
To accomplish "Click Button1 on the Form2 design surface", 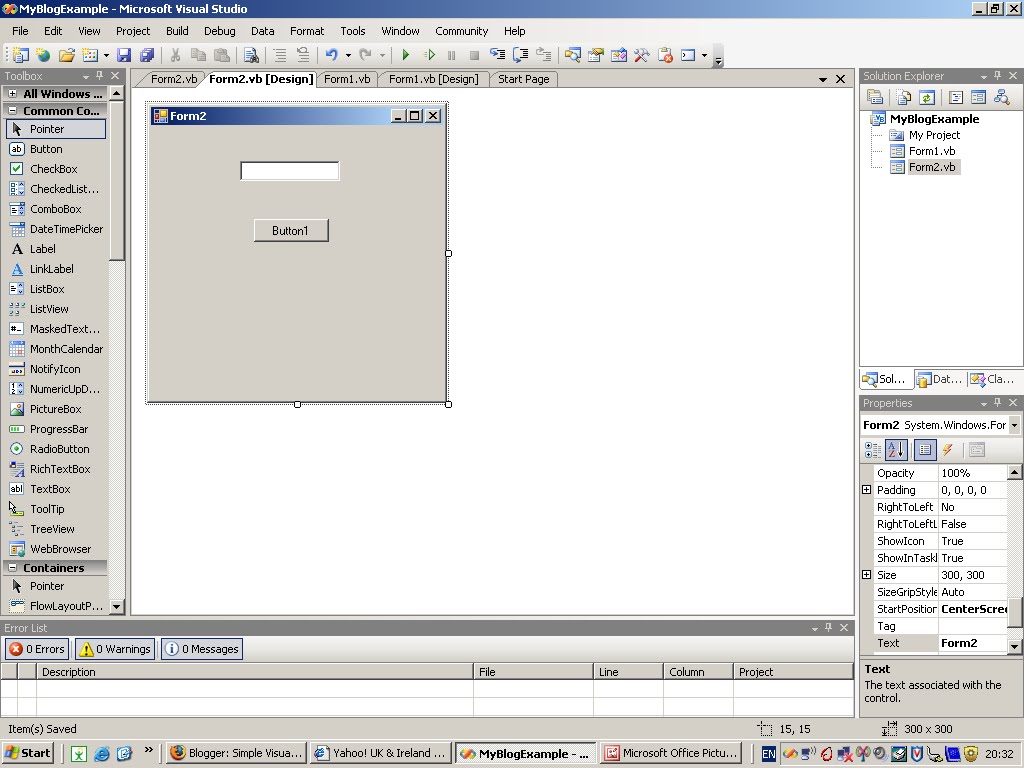I will coord(290,230).
